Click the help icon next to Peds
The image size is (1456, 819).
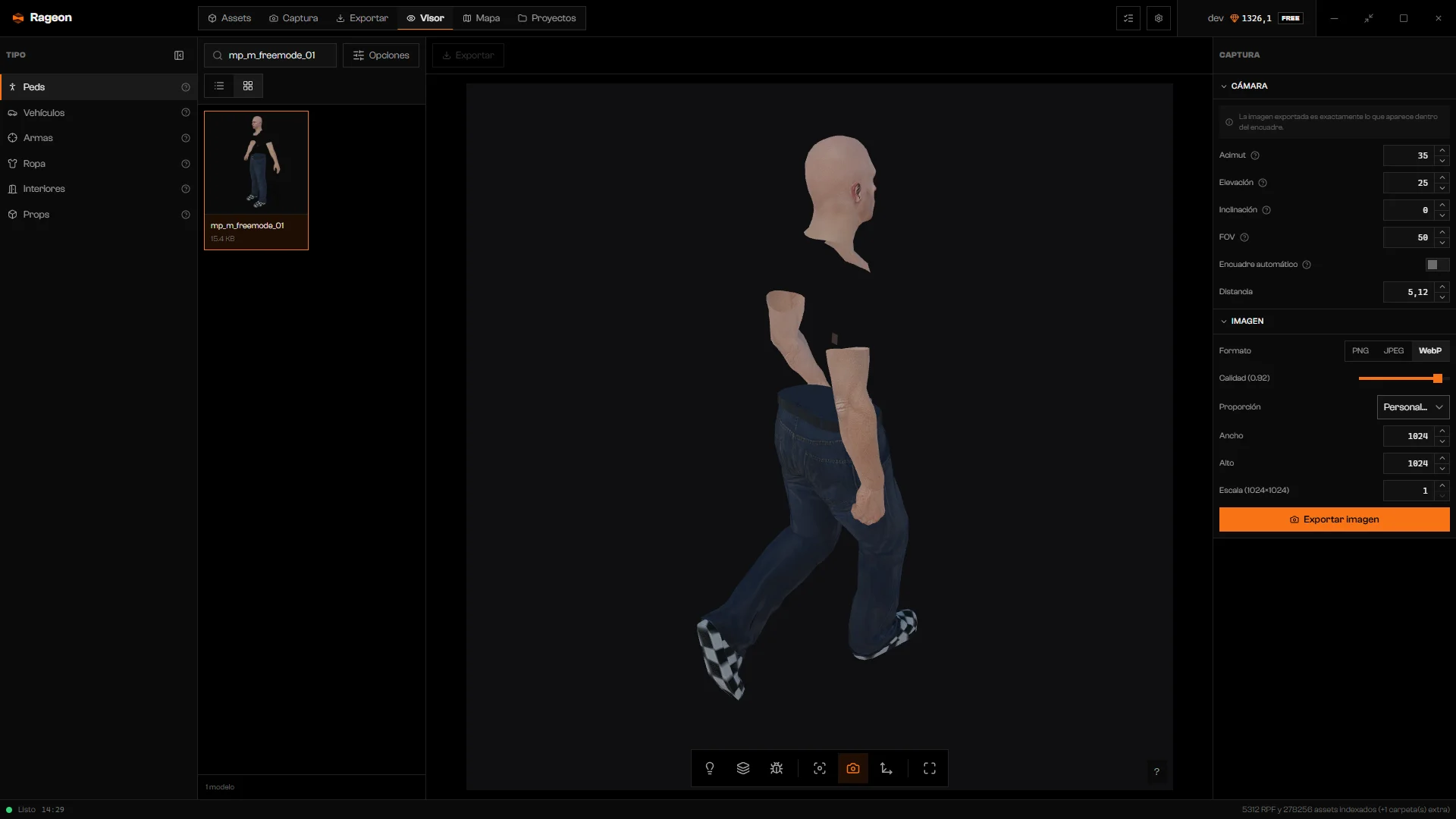click(x=186, y=87)
